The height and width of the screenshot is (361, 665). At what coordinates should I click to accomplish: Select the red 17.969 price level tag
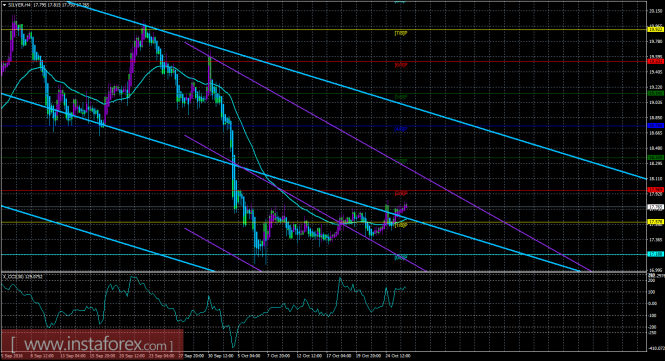(655, 190)
